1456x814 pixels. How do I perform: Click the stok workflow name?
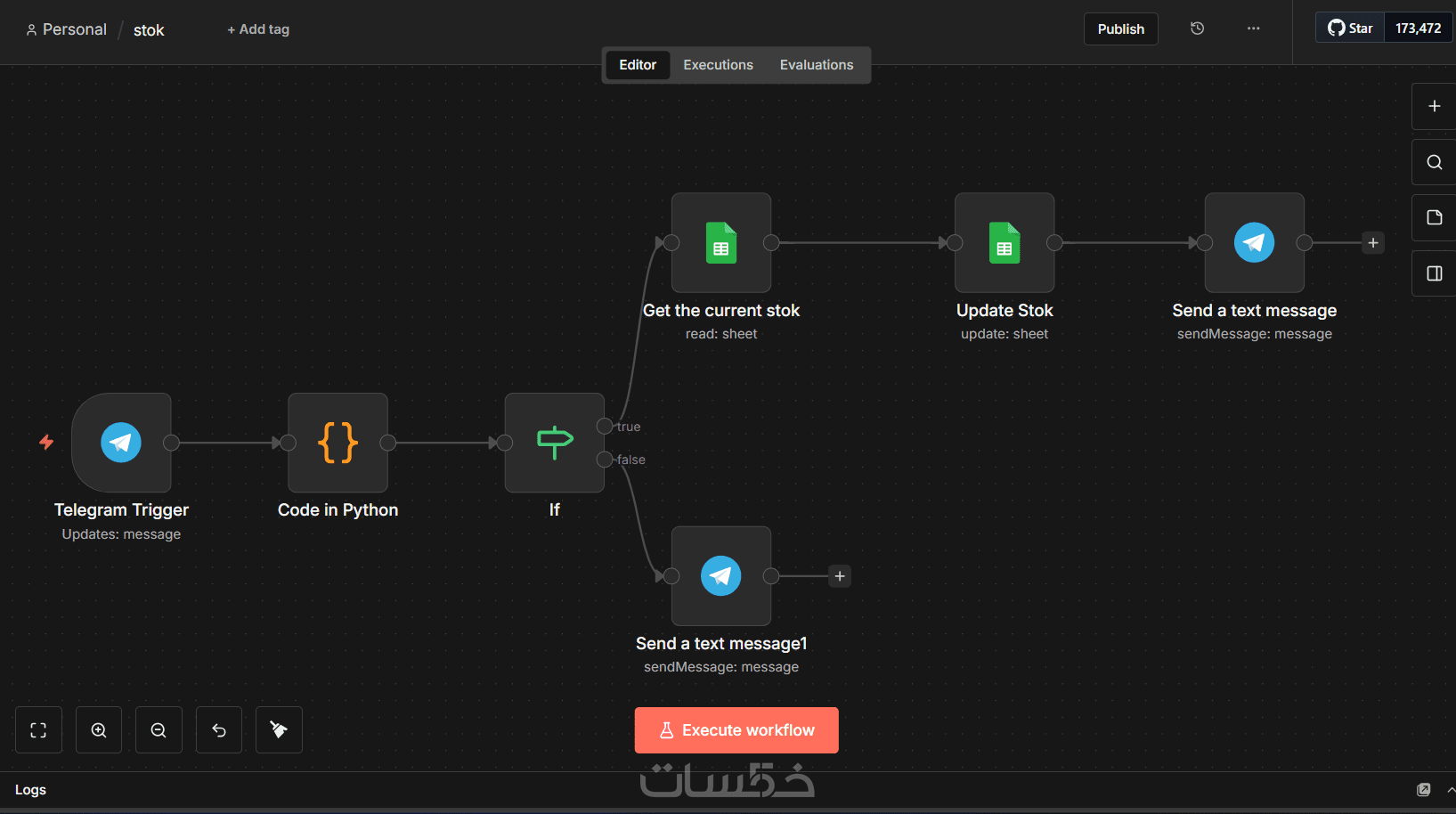pos(149,30)
